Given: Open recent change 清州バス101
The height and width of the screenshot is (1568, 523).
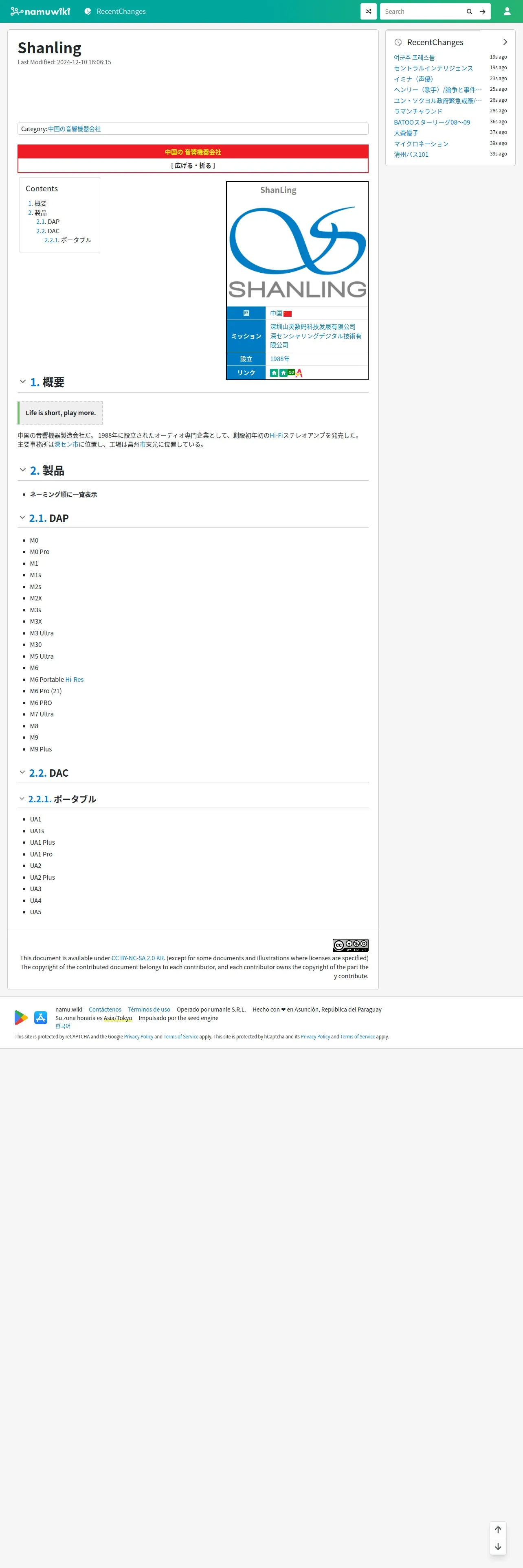Looking at the screenshot, I should click(x=411, y=155).
